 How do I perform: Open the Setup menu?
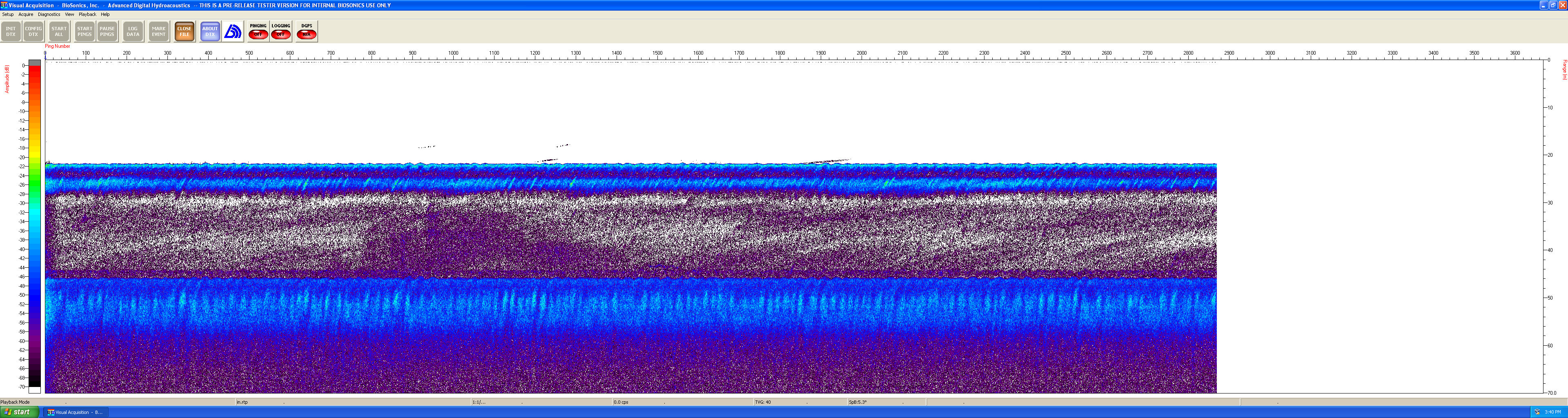click(x=8, y=14)
